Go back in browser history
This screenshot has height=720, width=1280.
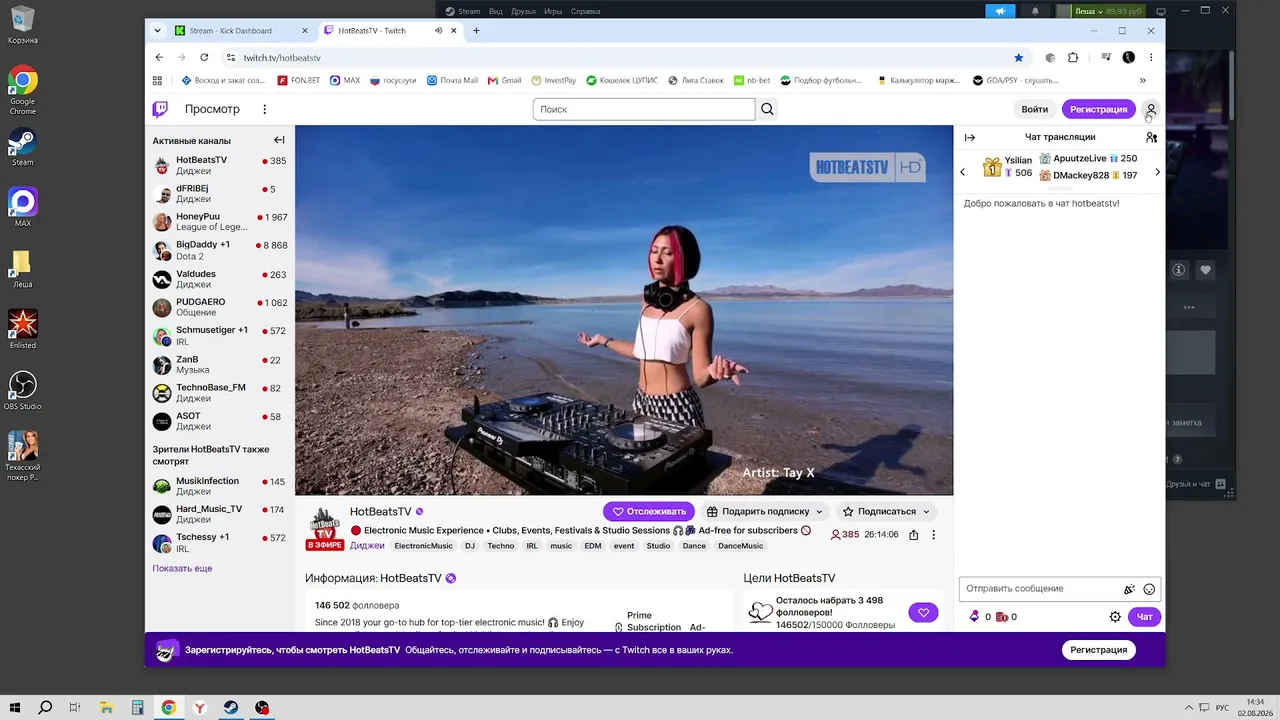159,58
